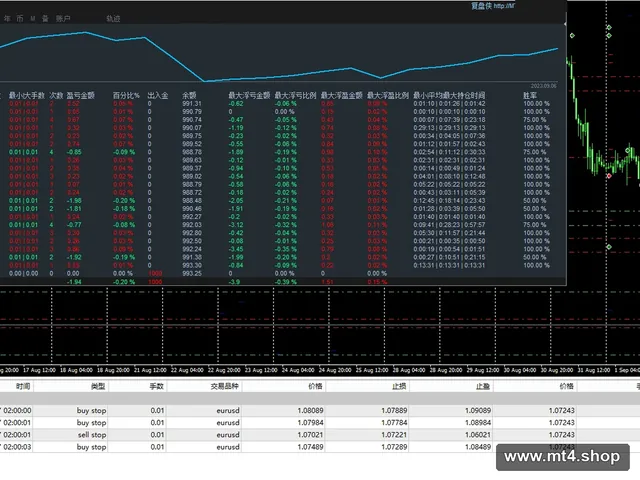Click the 止损 header in the orders table

[399, 386]
